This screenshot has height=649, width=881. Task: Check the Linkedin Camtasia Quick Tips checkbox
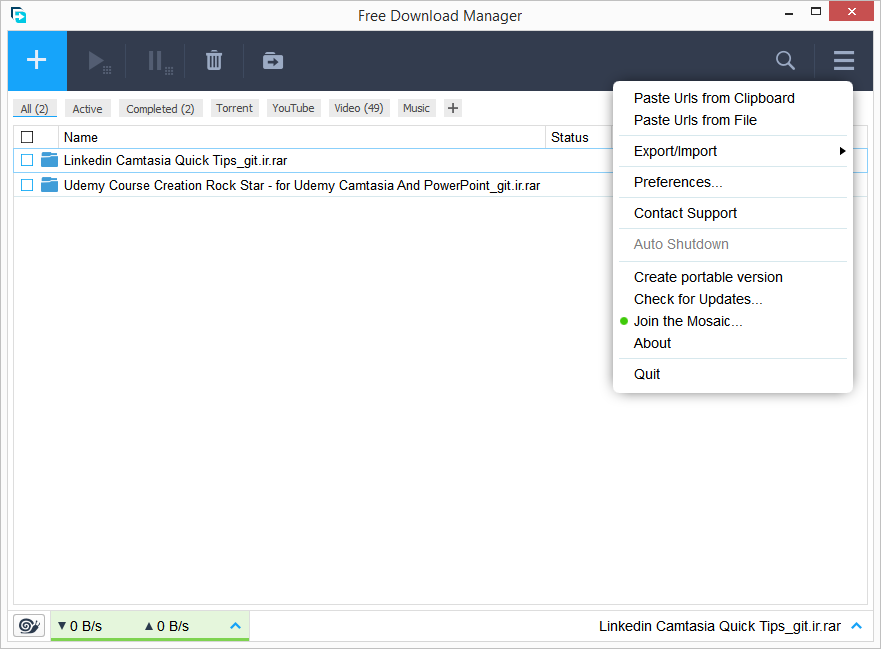click(27, 160)
